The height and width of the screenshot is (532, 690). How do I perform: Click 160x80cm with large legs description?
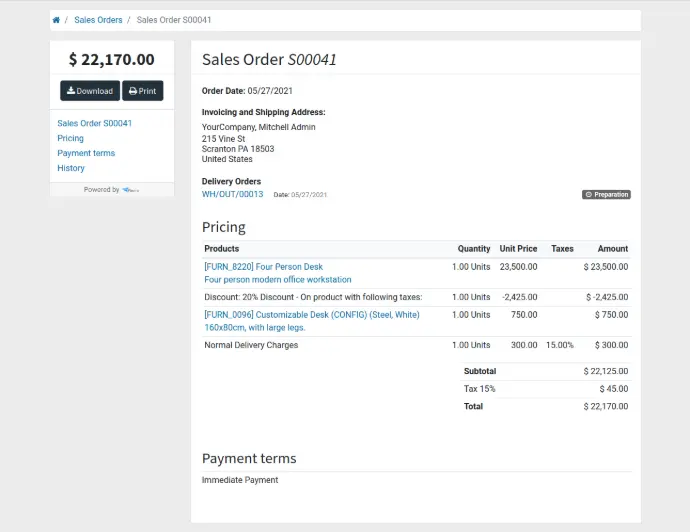click(255, 327)
